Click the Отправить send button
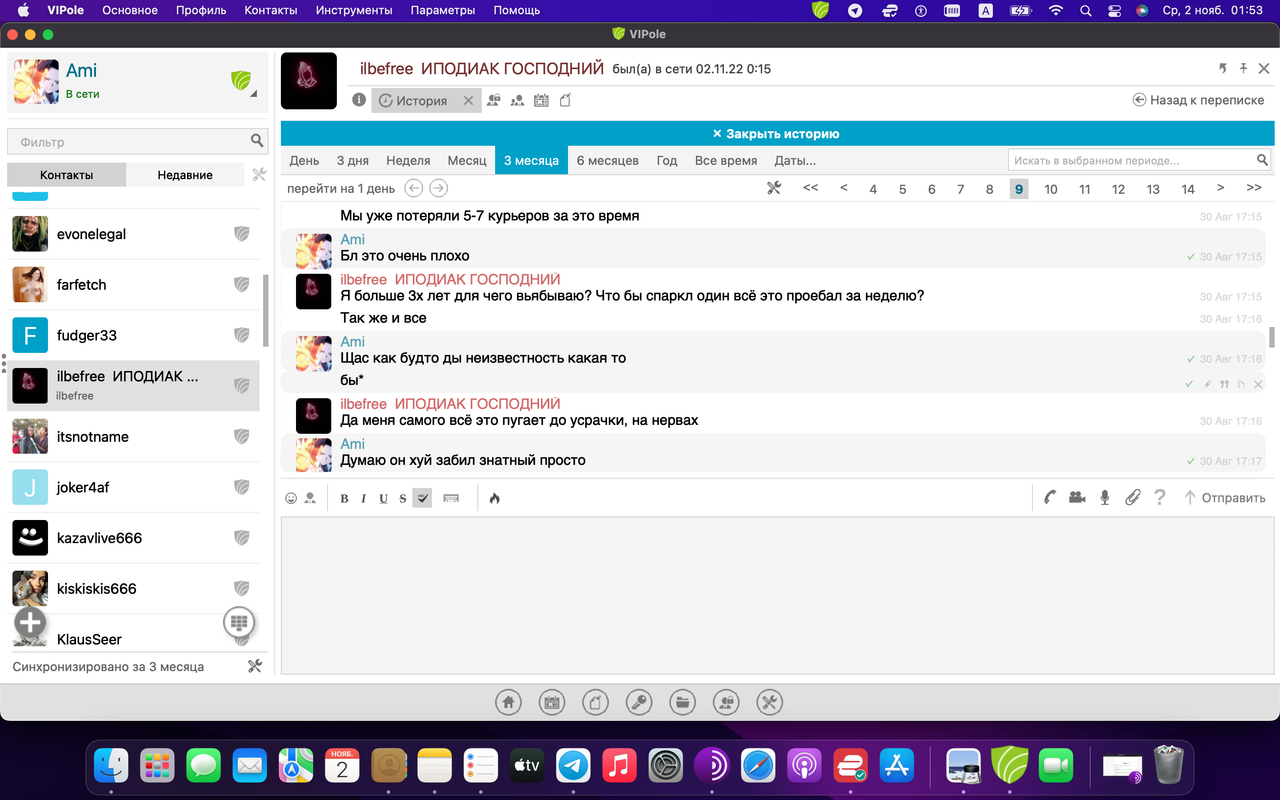 pyautogui.click(x=1224, y=497)
